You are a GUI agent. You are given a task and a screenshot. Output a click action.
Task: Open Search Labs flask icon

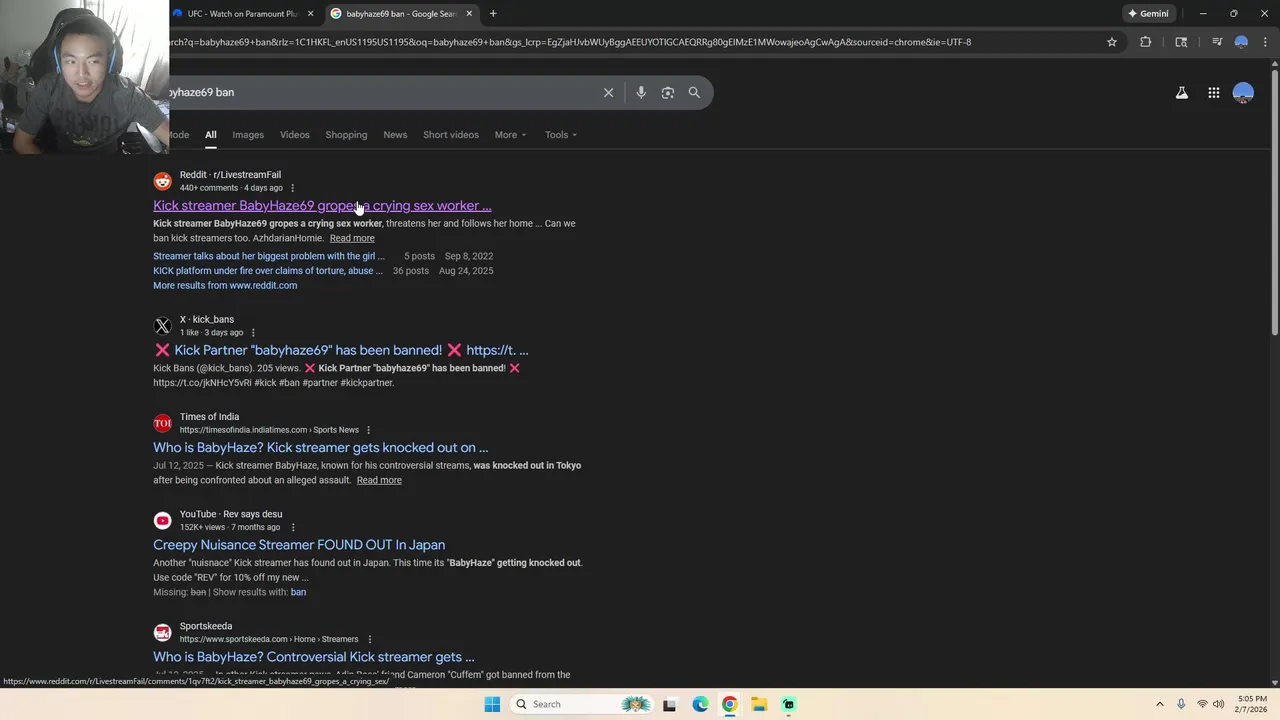[1181, 93]
